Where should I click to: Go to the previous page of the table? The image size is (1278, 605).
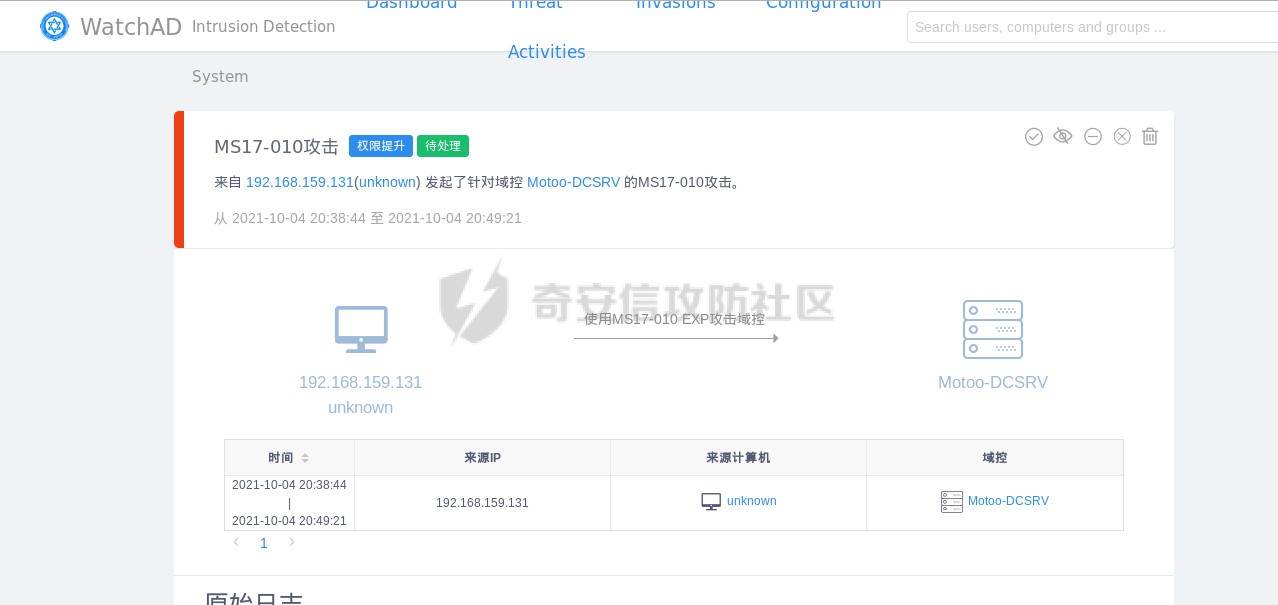tap(236, 543)
